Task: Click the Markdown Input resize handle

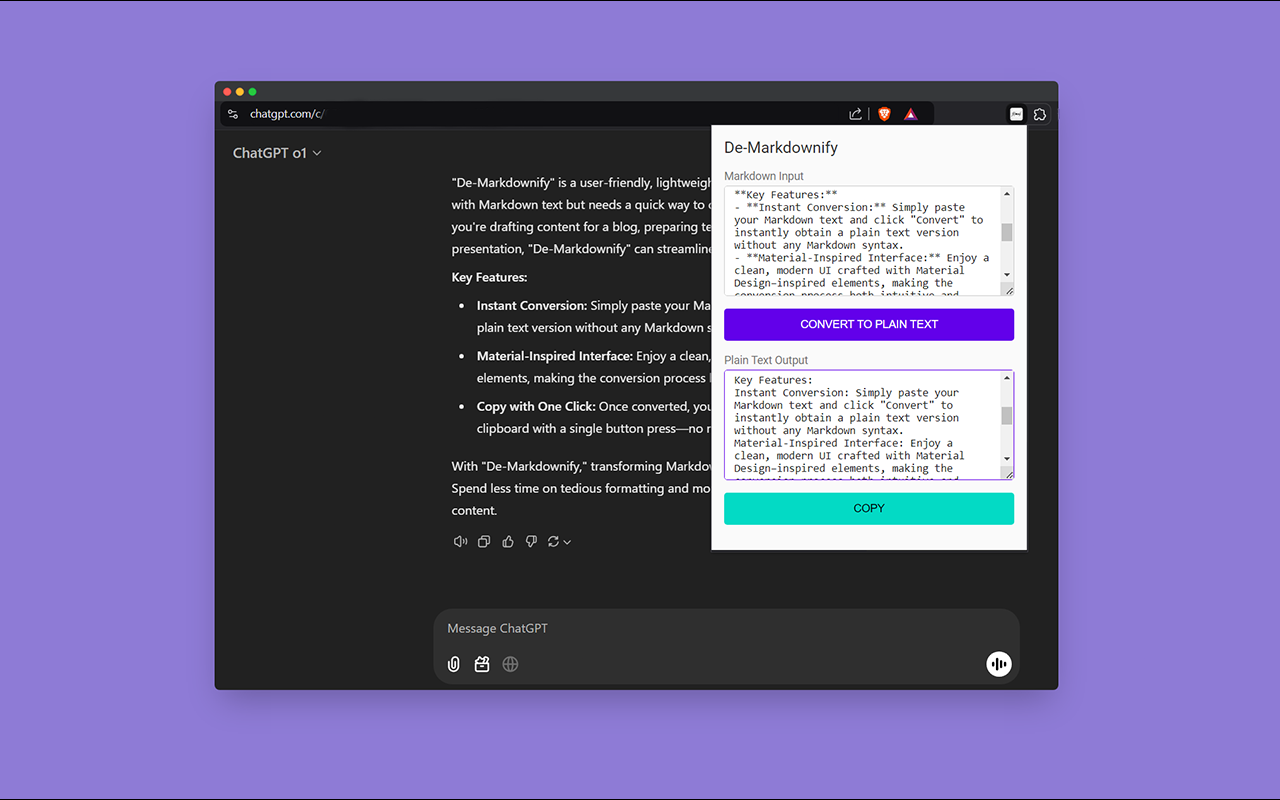Action: (1008, 290)
